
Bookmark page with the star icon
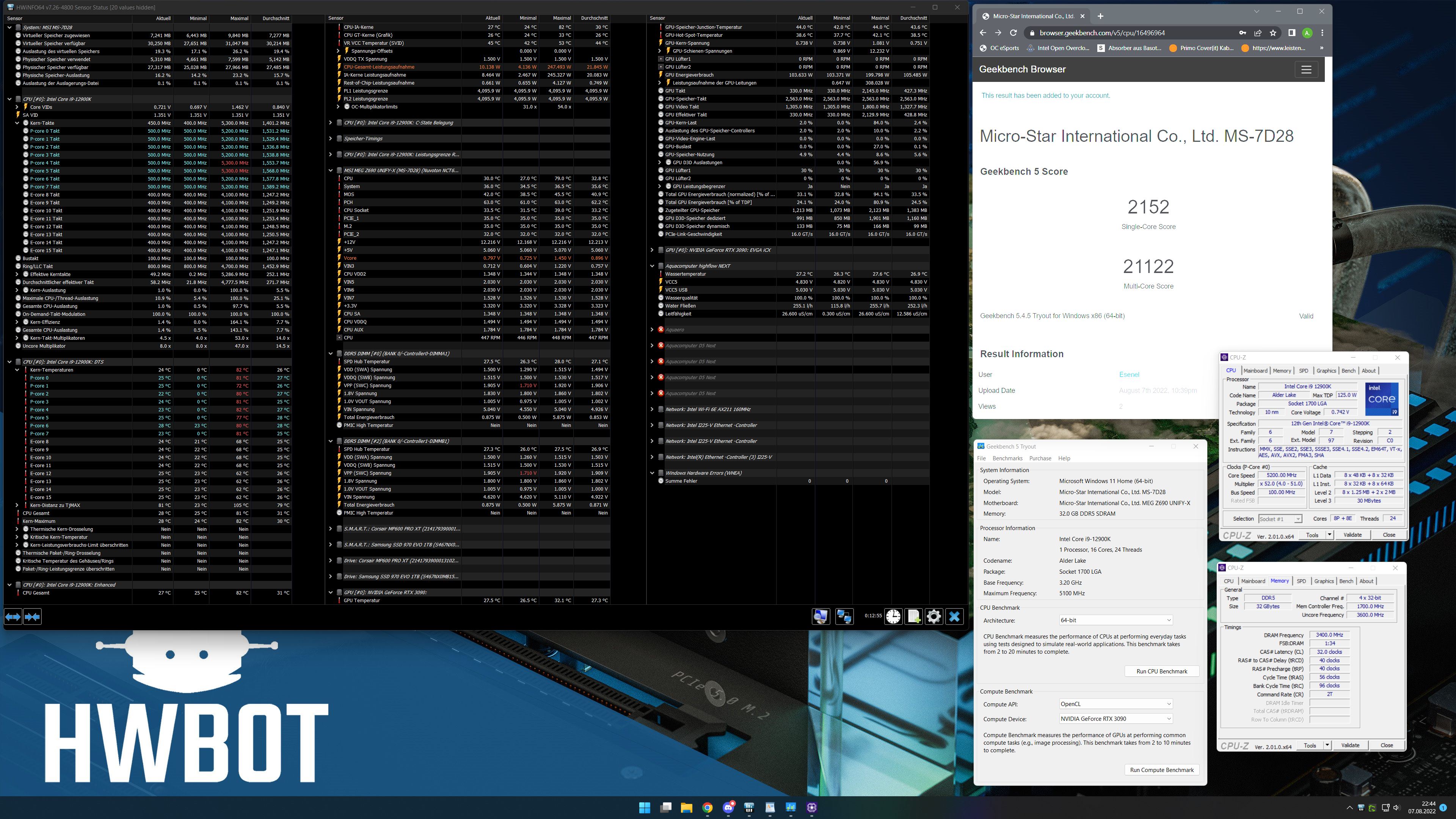[x=1273, y=33]
